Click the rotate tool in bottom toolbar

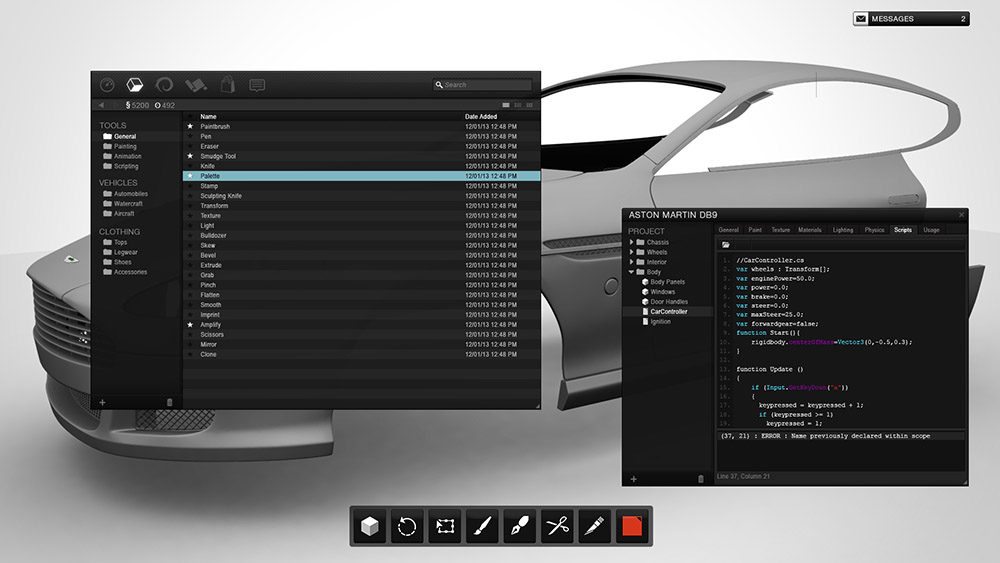(x=406, y=525)
